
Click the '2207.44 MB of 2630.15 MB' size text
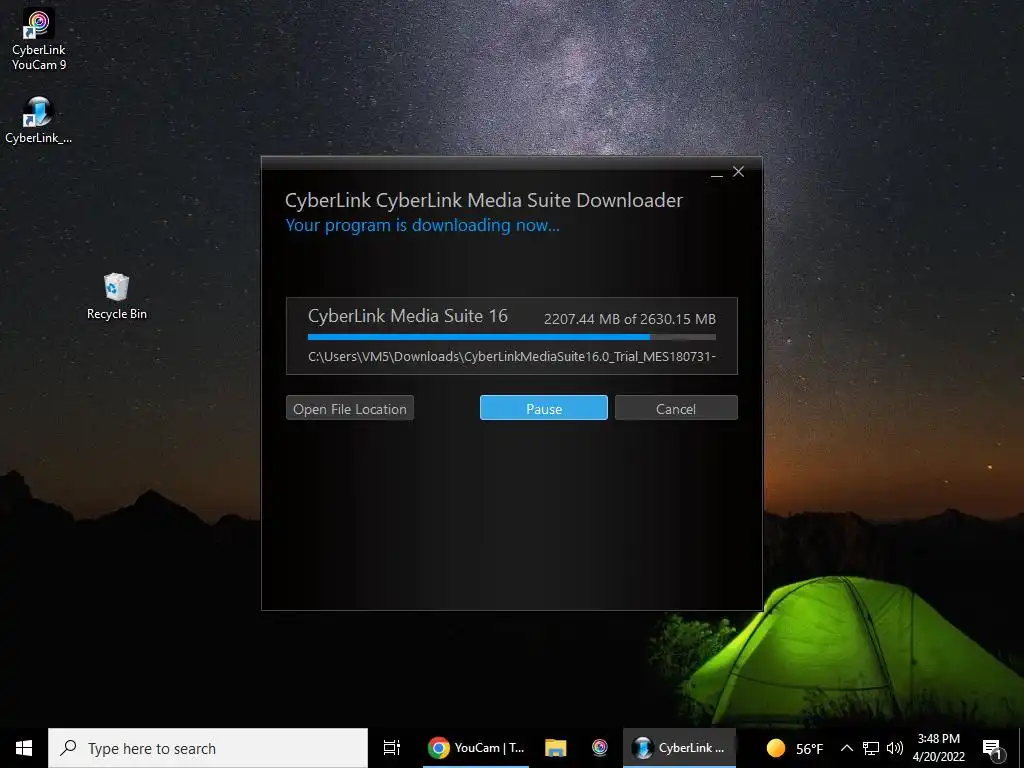(630, 319)
